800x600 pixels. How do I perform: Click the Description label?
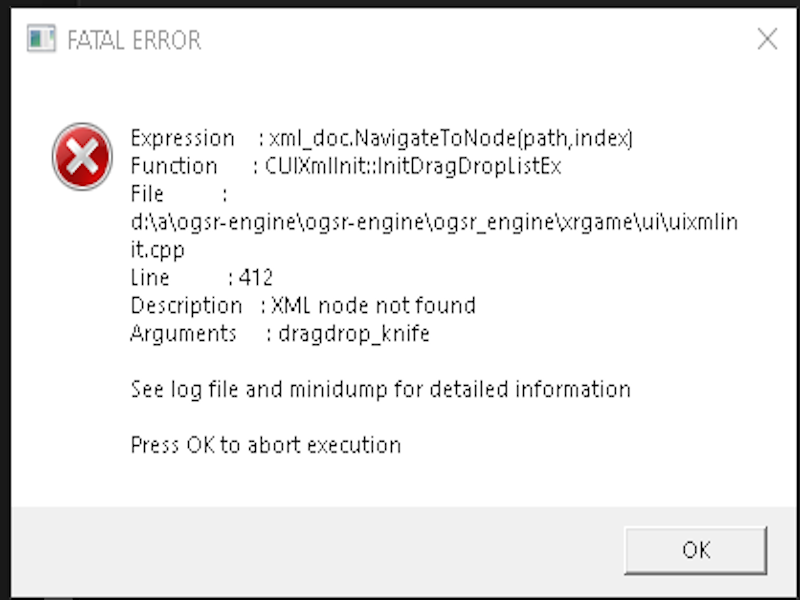pyautogui.click(x=186, y=305)
